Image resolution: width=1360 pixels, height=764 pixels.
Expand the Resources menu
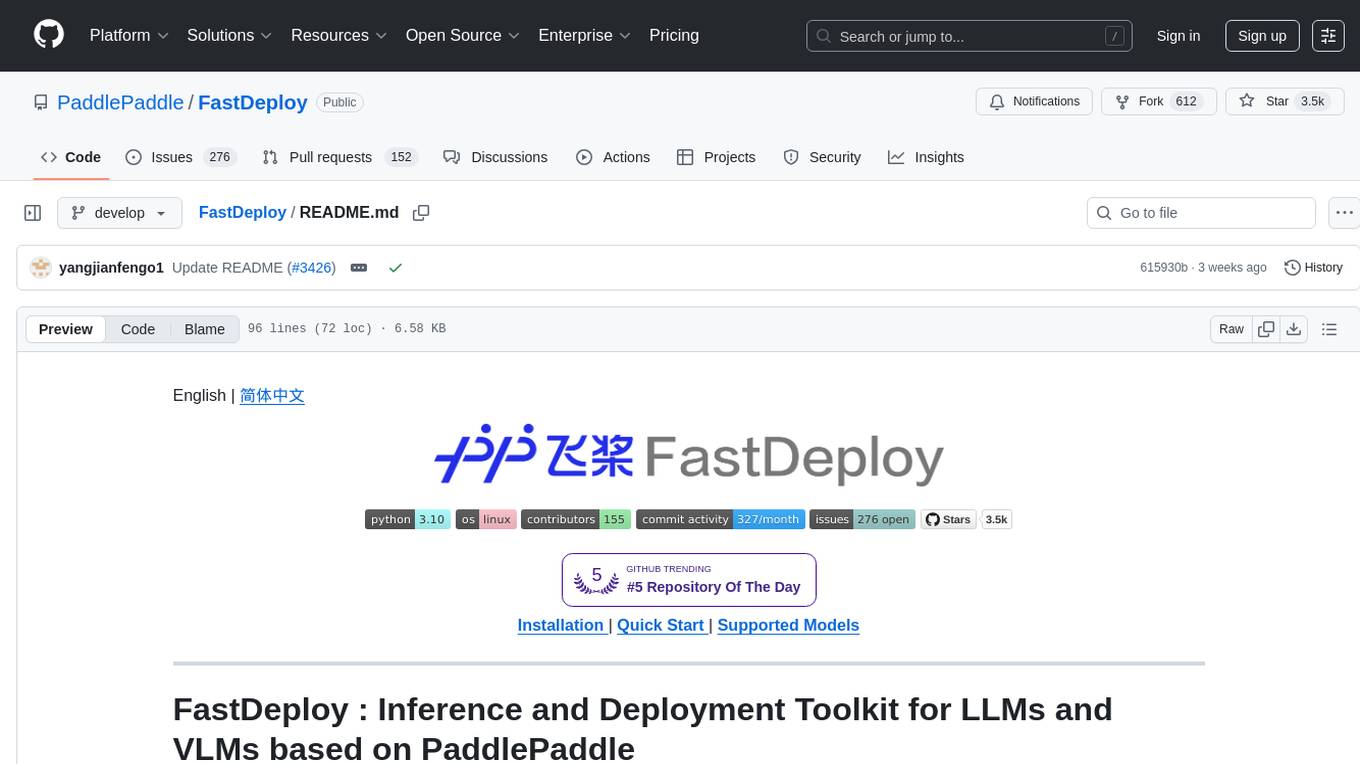point(339,35)
